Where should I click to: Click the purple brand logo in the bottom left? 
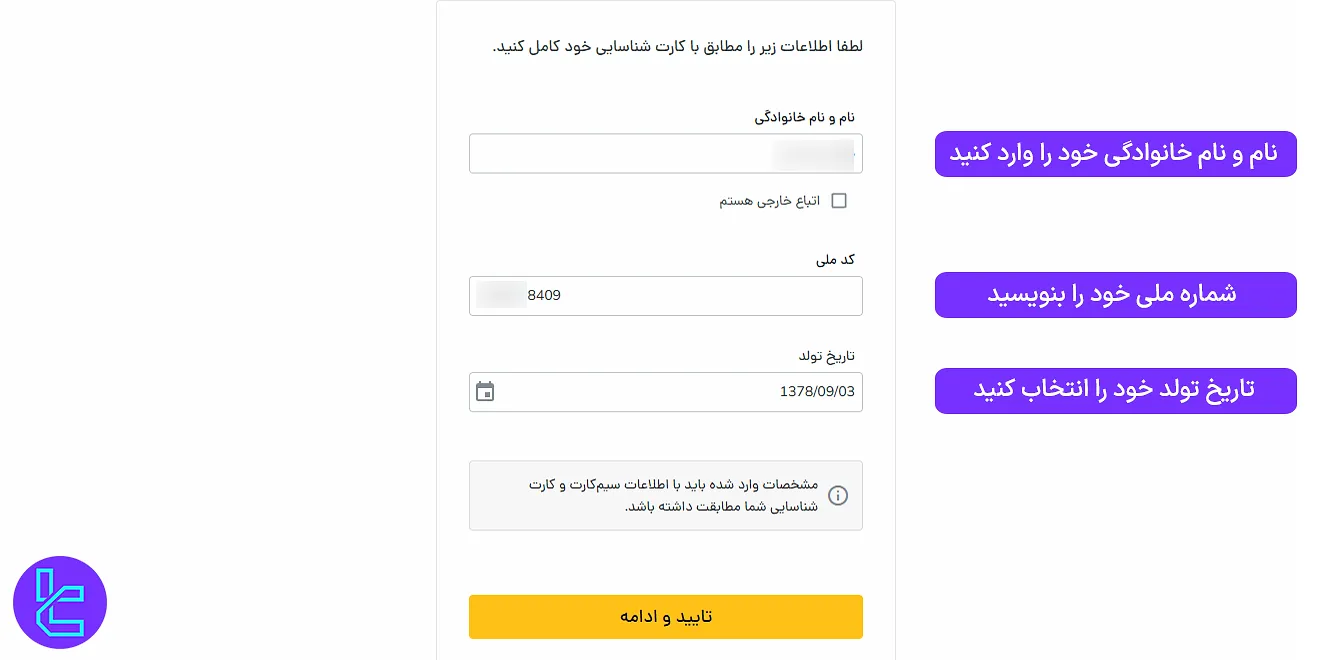pos(60,602)
